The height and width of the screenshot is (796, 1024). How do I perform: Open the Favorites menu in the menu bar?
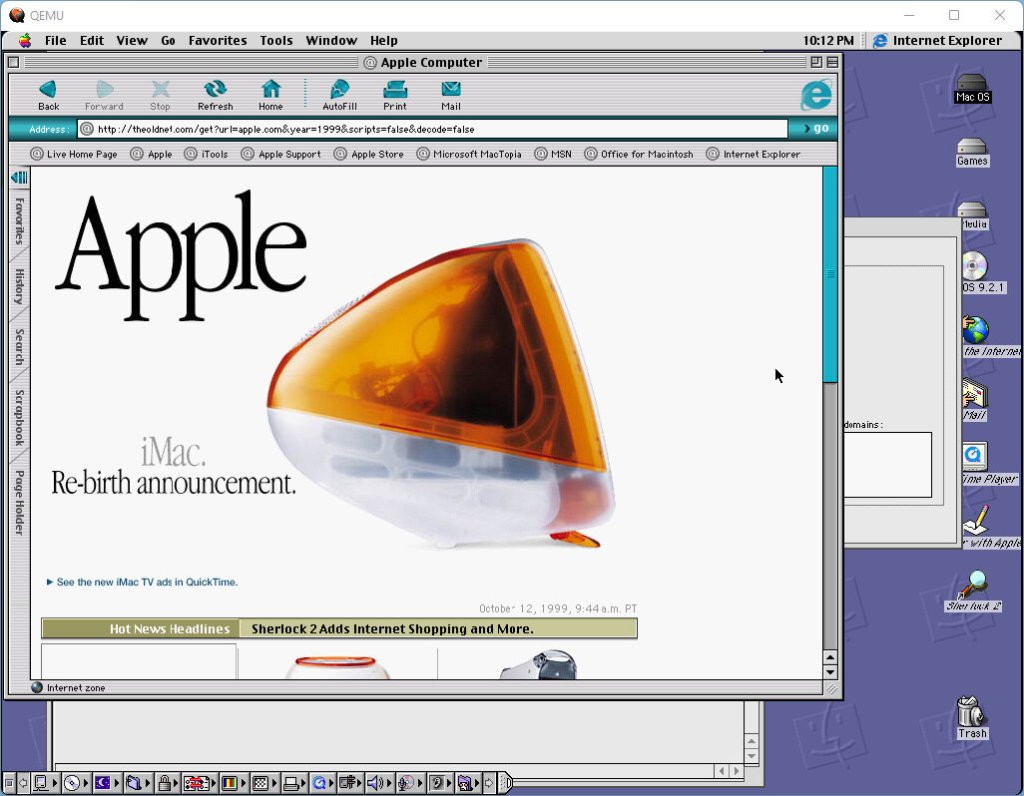(x=217, y=41)
